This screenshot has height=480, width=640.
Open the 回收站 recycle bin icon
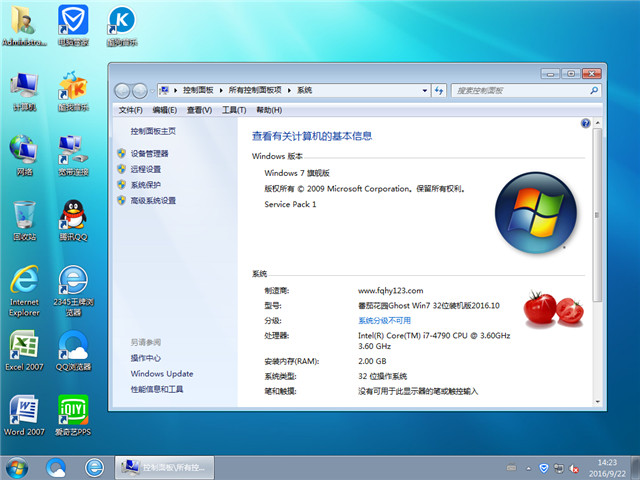pyautogui.click(x=24, y=220)
